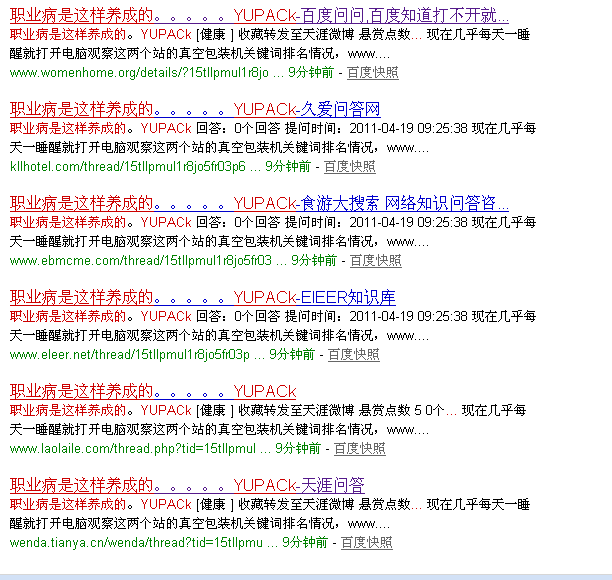Click the www.womenhome.org/details green URL
612x580 pixels.
click(139, 73)
